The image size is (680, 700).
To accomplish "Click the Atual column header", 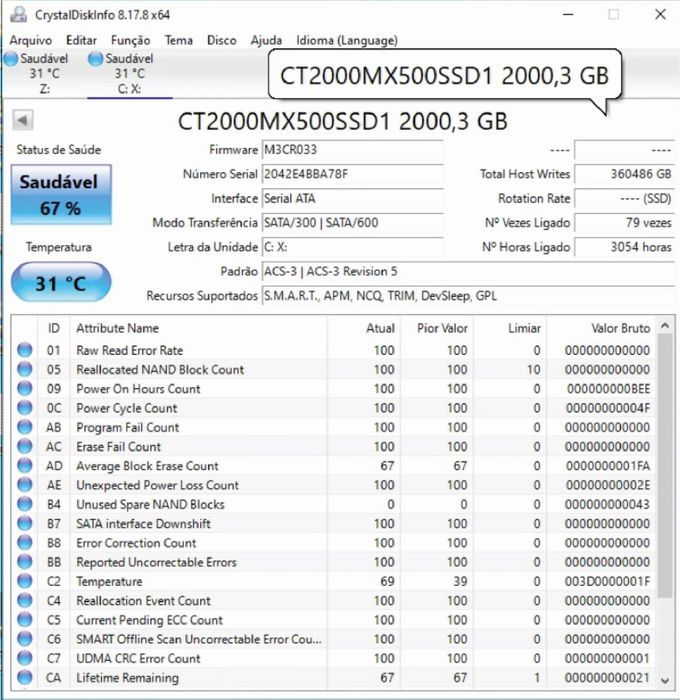I will click(364, 328).
